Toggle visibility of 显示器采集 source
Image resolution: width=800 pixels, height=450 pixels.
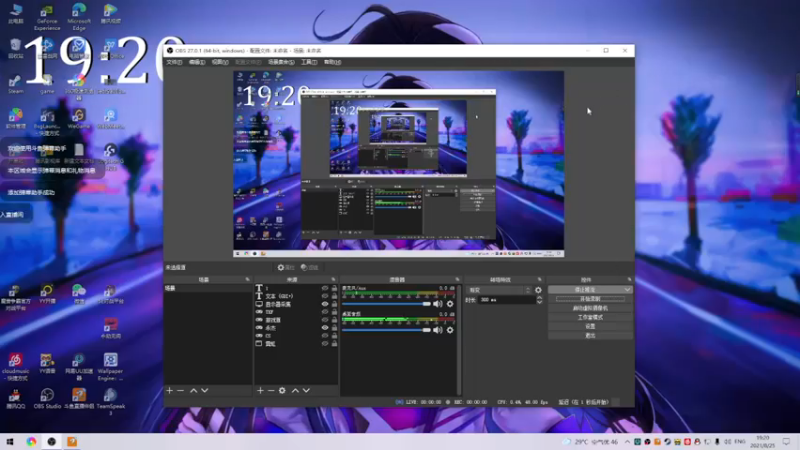pyautogui.click(x=324, y=305)
